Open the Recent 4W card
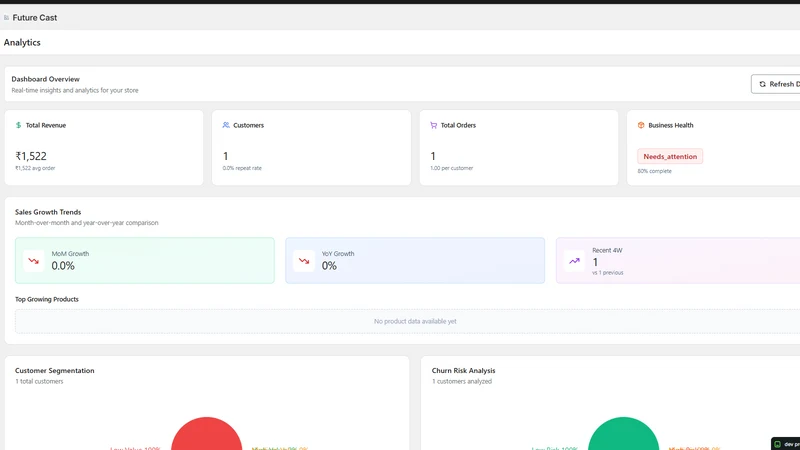Viewport: 800px width, 450px height. tap(678, 261)
